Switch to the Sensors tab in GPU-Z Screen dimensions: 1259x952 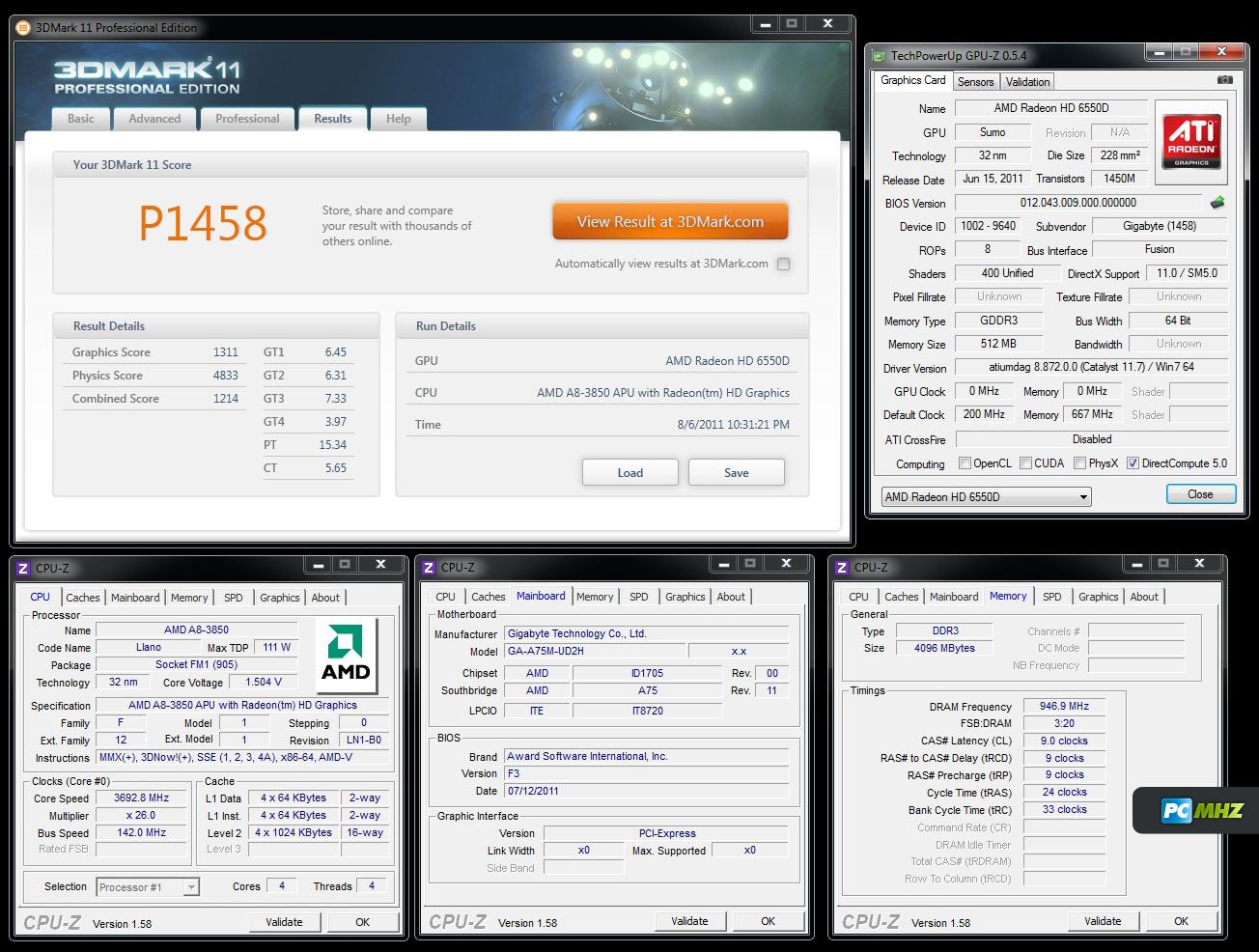(x=975, y=82)
